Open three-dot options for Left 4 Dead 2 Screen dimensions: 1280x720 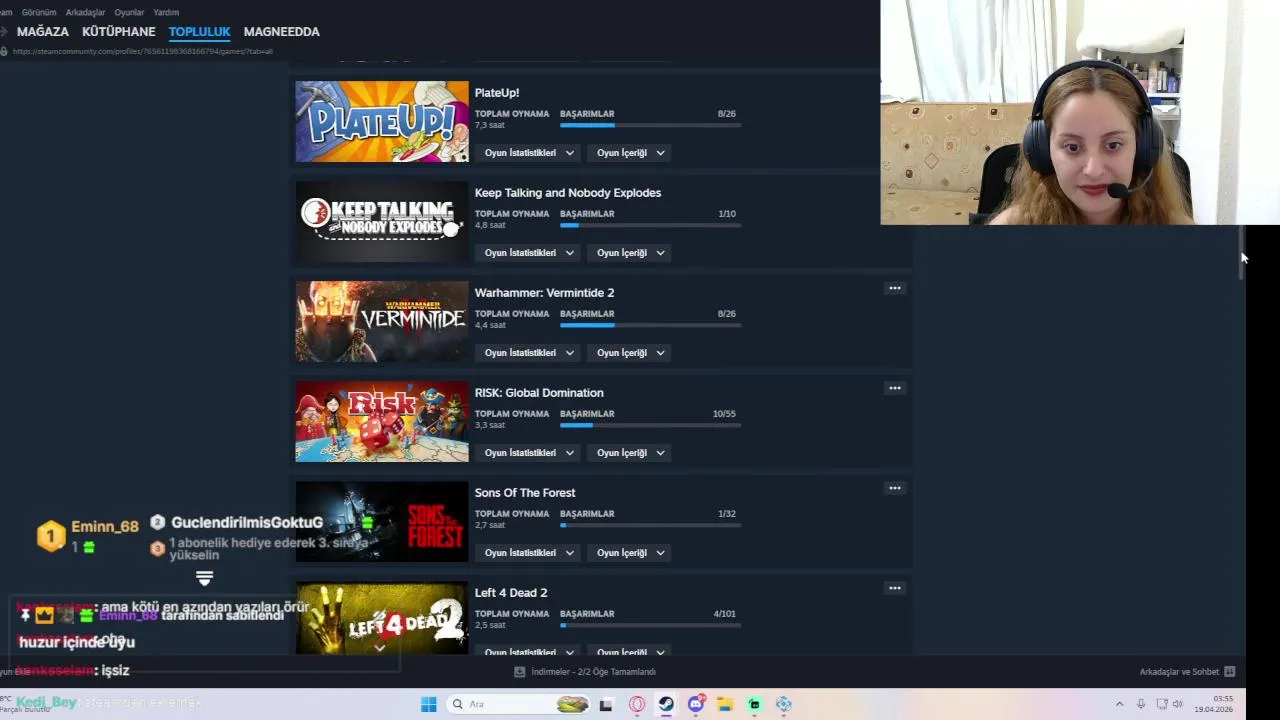(x=895, y=588)
